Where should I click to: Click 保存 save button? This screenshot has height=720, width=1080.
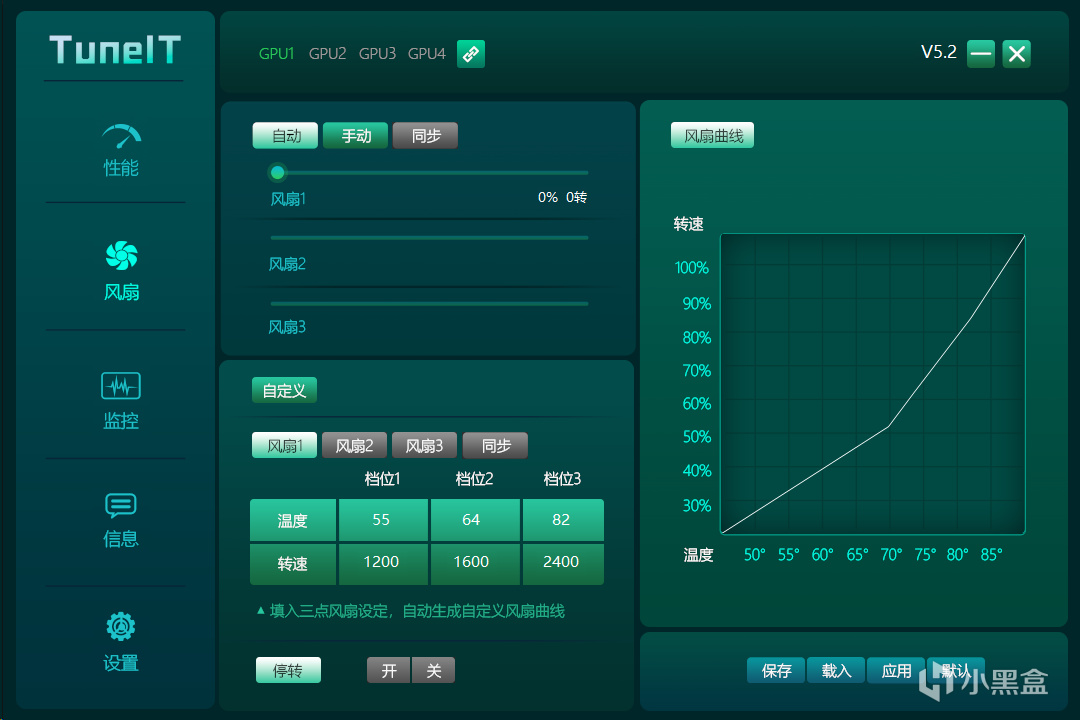pyautogui.click(x=776, y=670)
